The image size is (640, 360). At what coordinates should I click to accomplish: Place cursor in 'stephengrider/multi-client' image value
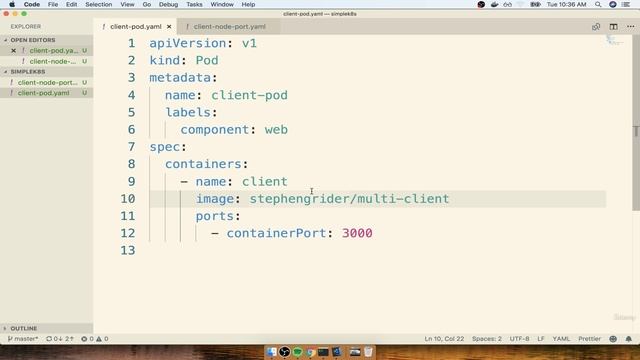pyautogui.click(x=349, y=199)
